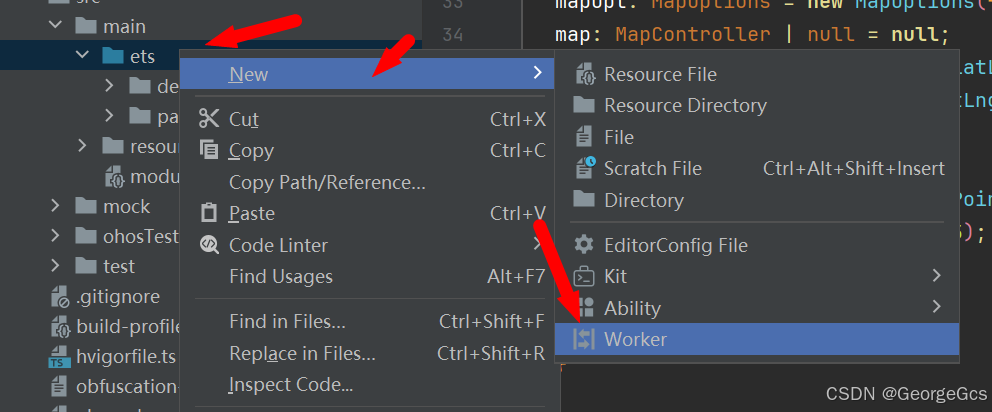The image size is (992, 412).
Task: Click the Code Linter icon
Action: (x=209, y=245)
